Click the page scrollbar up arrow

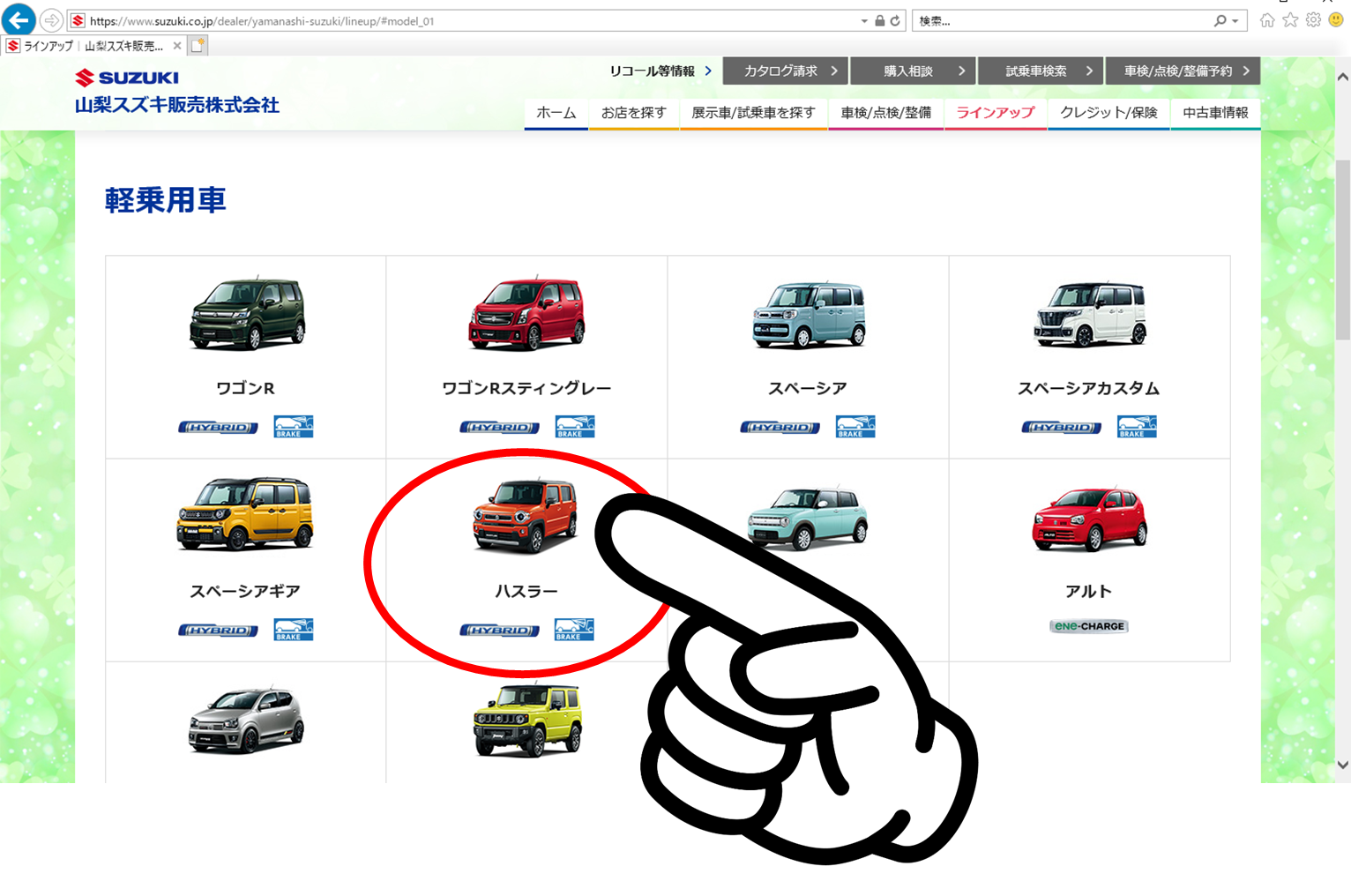pos(1342,77)
